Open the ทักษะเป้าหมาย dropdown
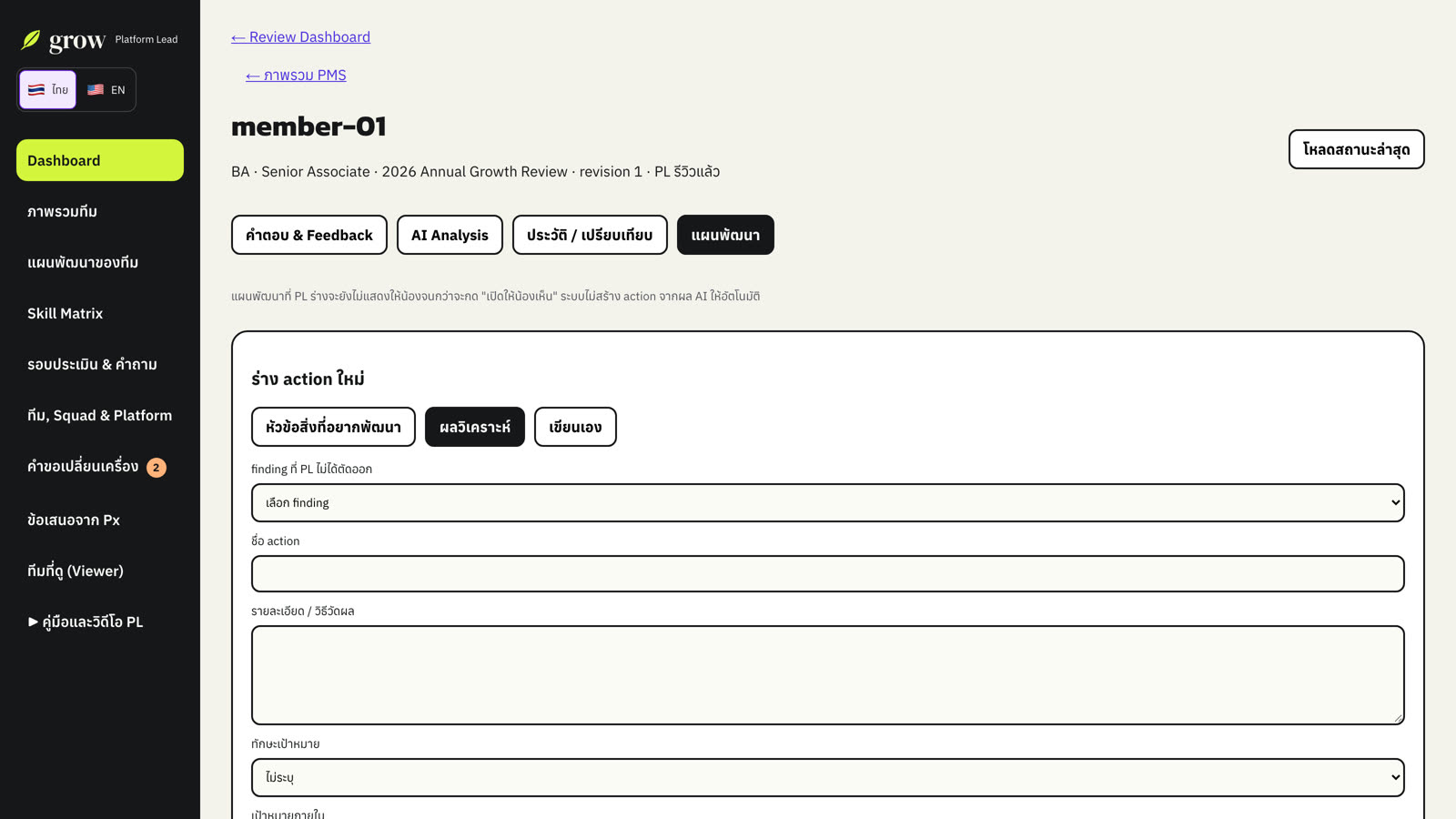1456x819 pixels. click(x=828, y=777)
